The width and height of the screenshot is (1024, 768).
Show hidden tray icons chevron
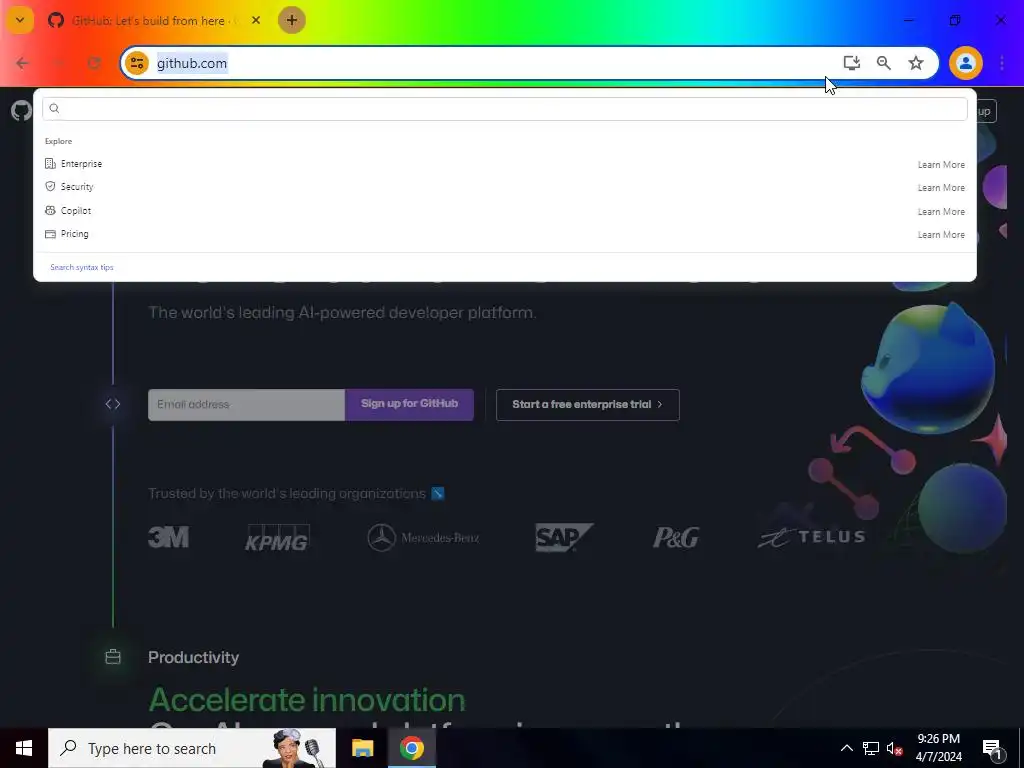[846, 748]
